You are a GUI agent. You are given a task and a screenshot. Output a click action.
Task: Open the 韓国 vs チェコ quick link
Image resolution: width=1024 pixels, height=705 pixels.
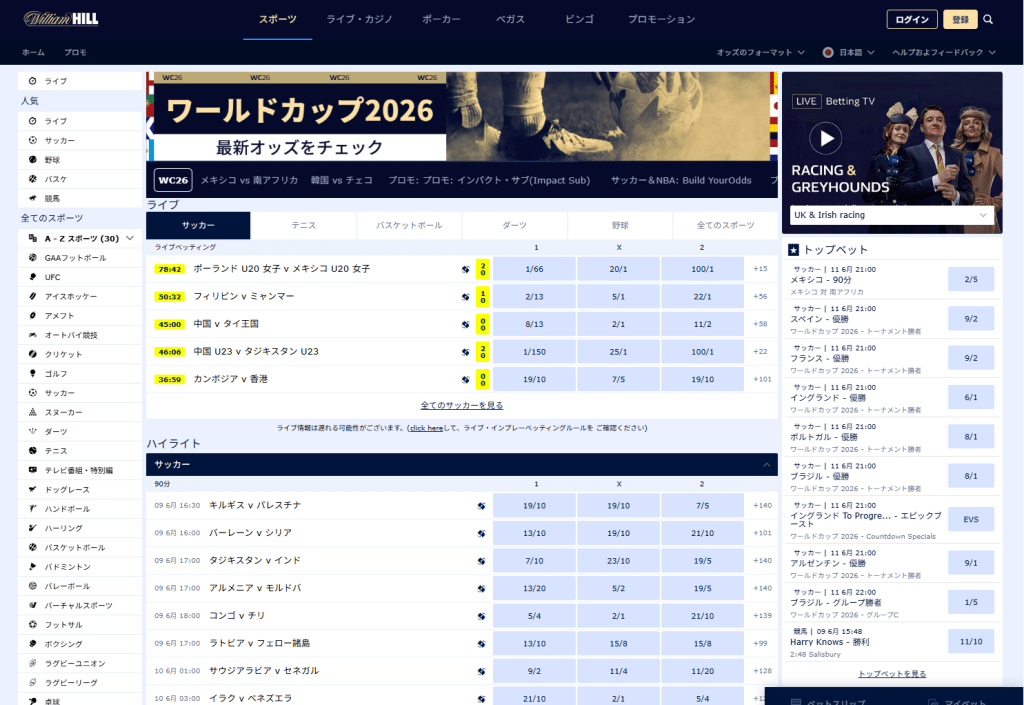click(x=342, y=180)
